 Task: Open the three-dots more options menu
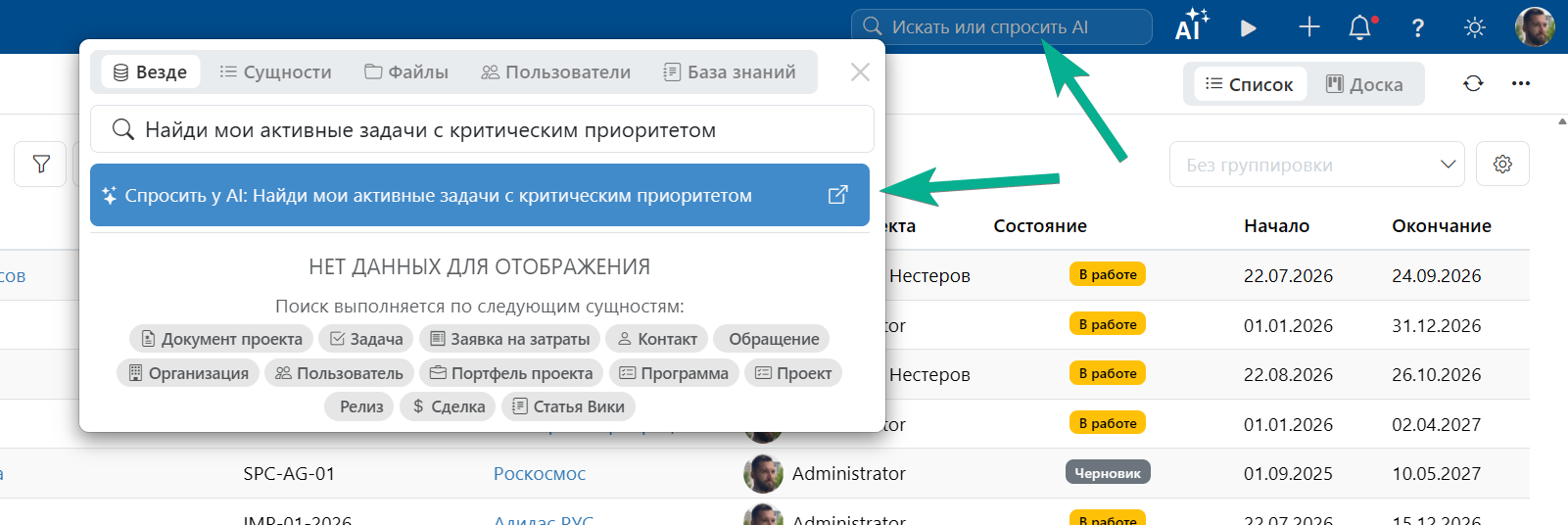[1521, 83]
